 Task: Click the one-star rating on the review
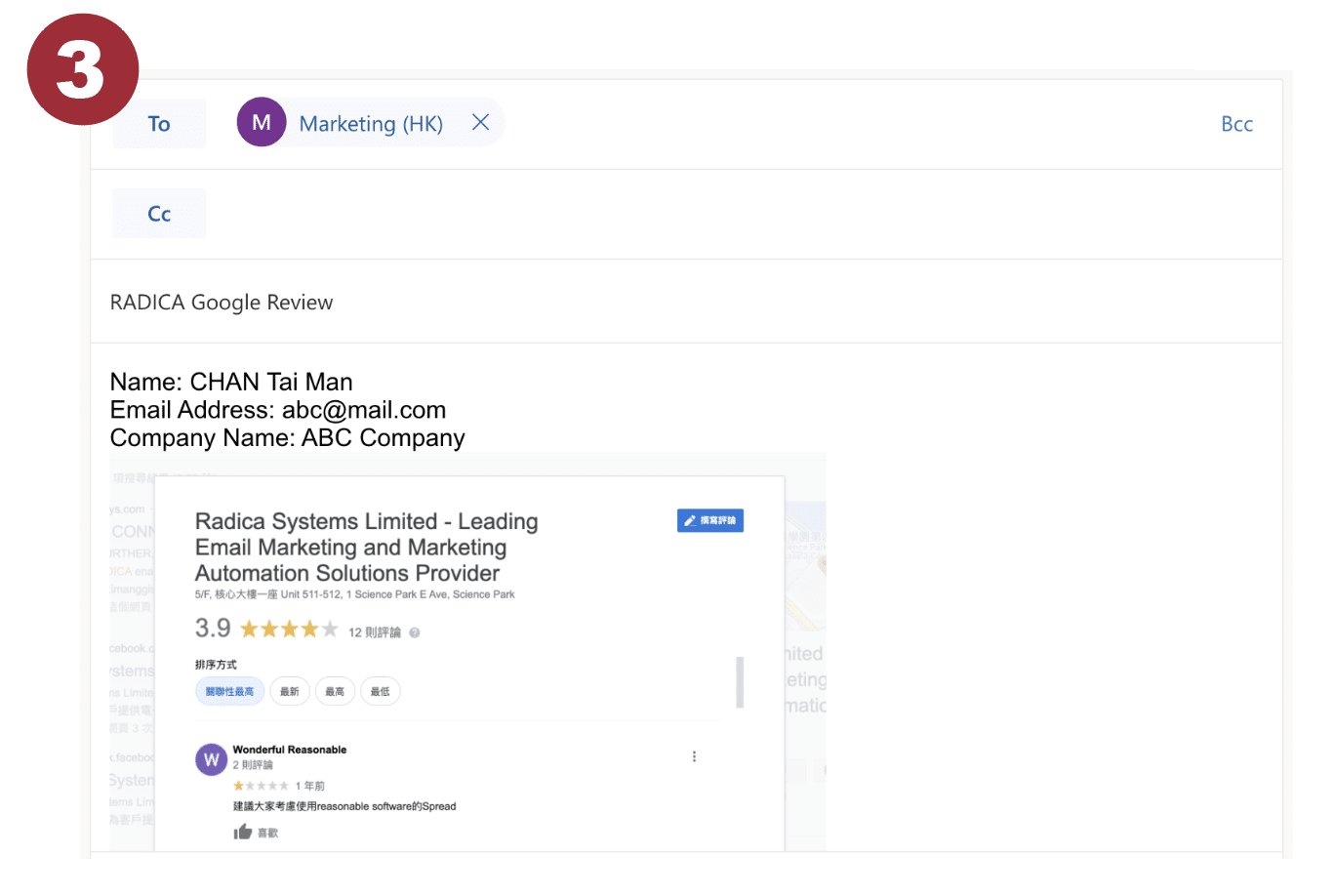click(x=261, y=786)
